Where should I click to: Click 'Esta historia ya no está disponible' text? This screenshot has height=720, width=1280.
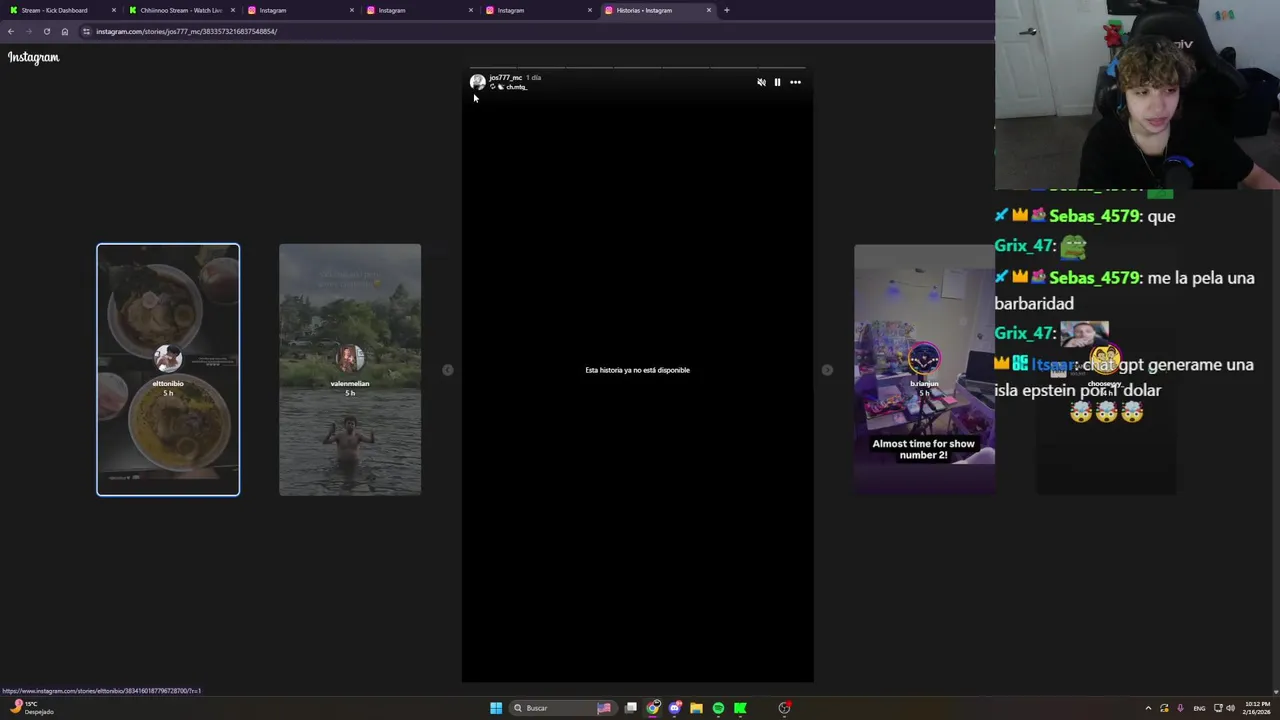[x=637, y=370]
